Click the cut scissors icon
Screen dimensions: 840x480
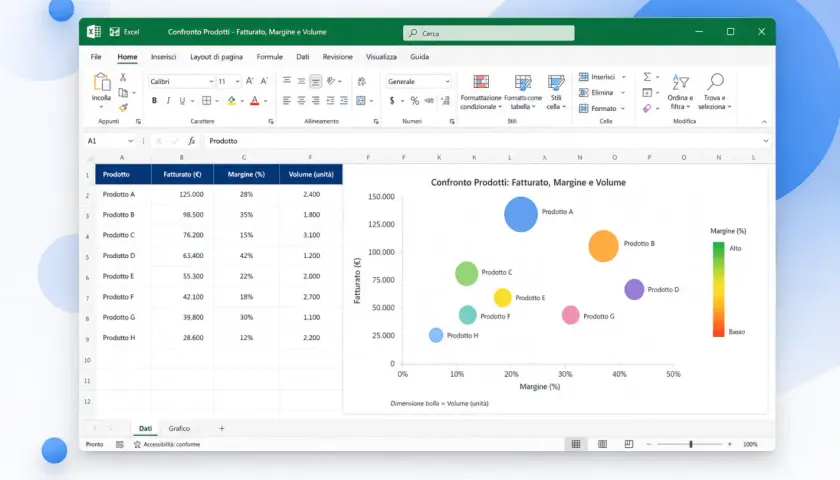pos(123,77)
